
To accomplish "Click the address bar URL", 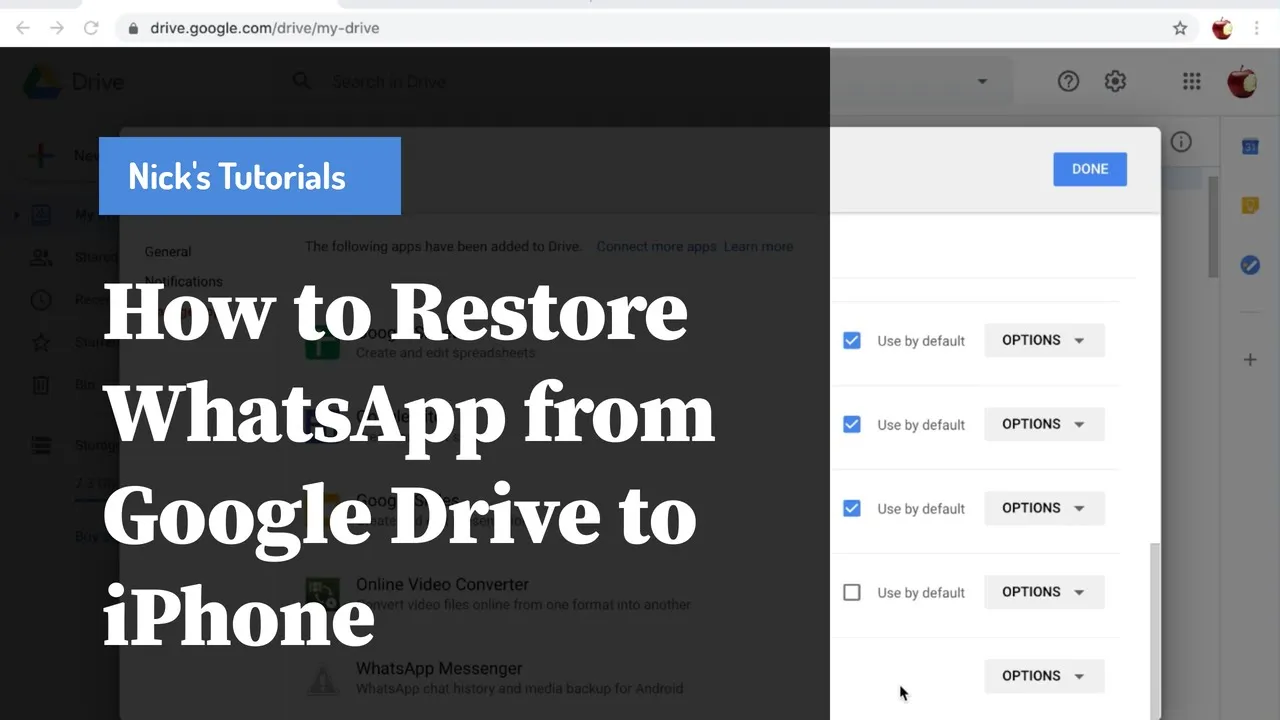I will point(264,28).
